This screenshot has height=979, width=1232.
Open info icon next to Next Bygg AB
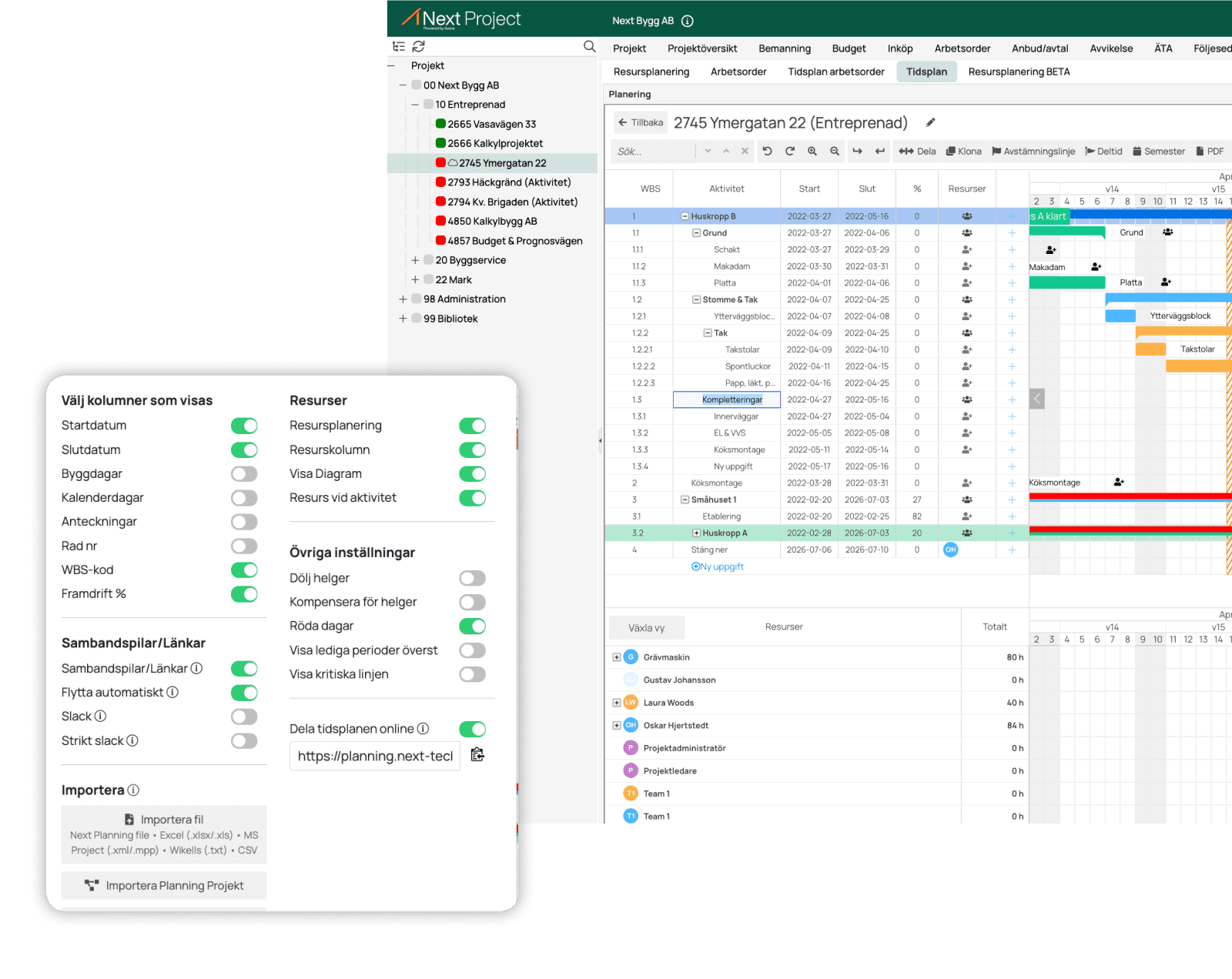coord(688,21)
